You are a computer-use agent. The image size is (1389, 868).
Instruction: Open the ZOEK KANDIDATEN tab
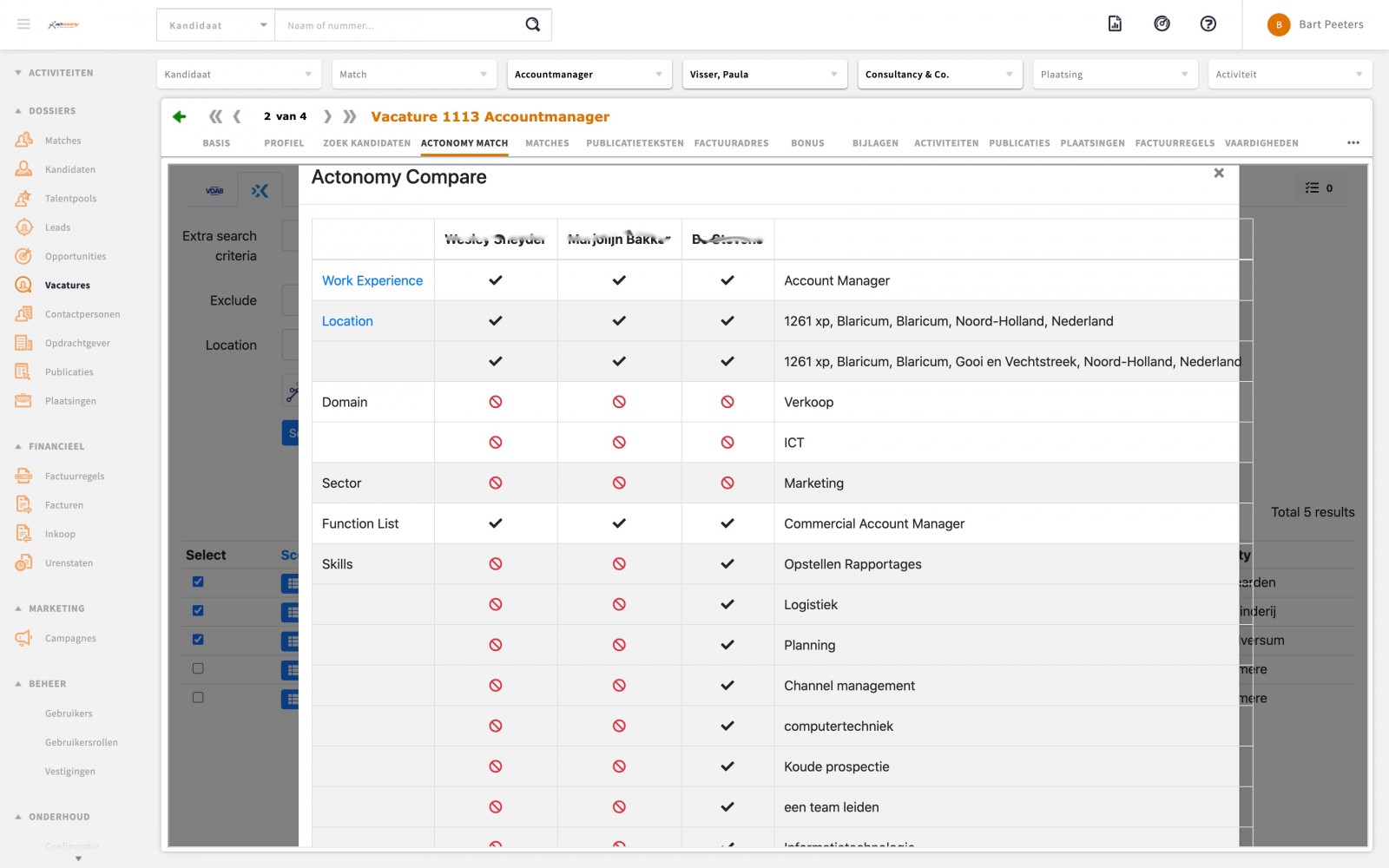pyautogui.click(x=366, y=143)
